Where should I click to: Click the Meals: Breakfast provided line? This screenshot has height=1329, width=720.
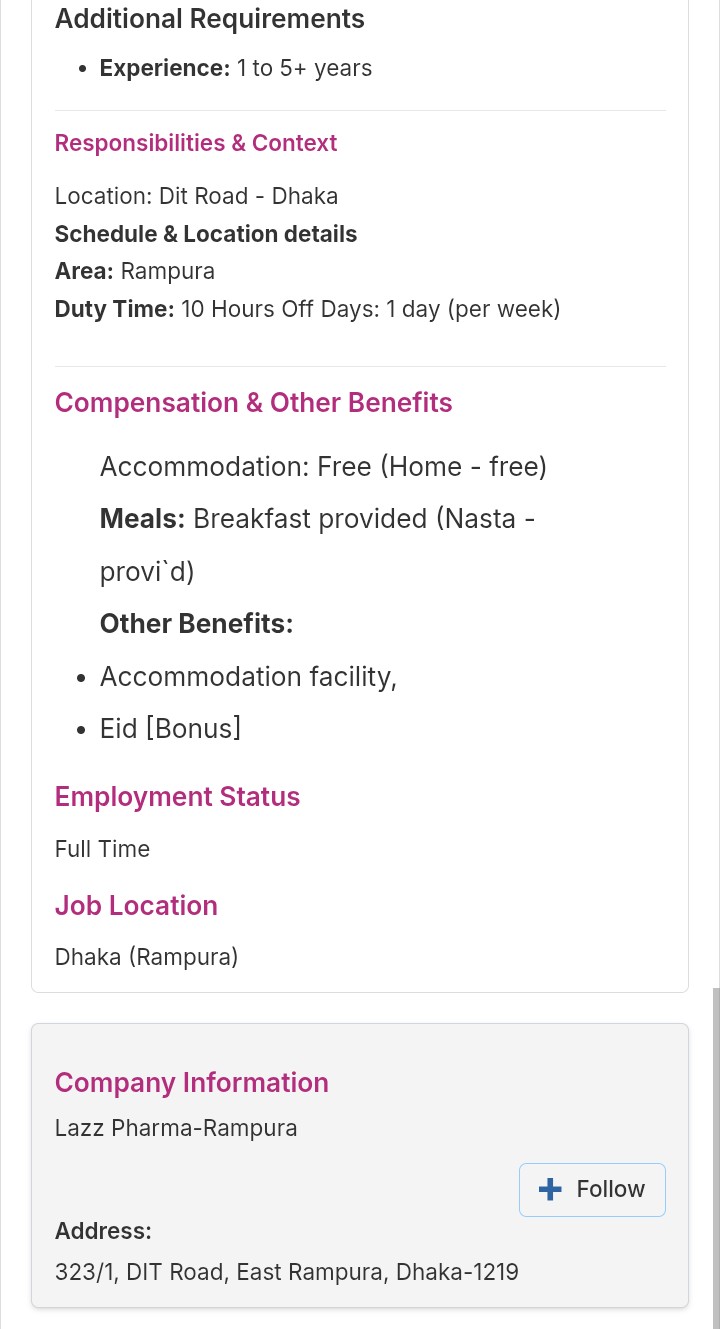tap(316, 519)
